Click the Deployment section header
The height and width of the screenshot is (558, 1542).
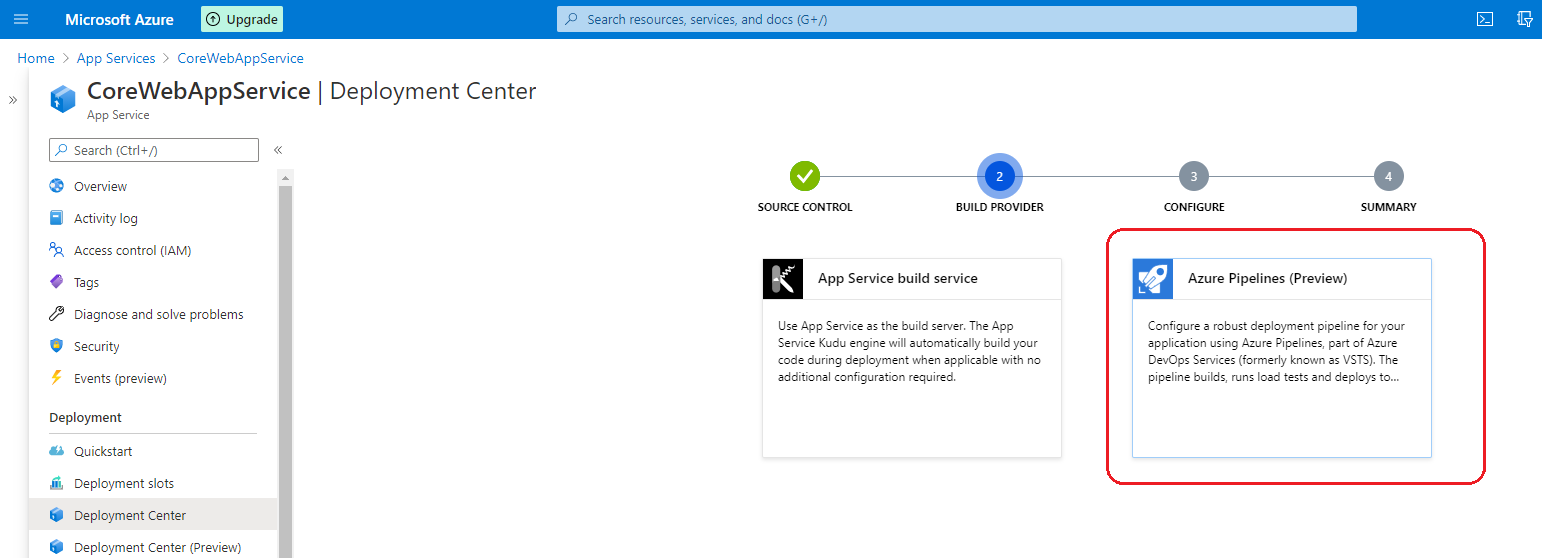(x=86, y=418)
